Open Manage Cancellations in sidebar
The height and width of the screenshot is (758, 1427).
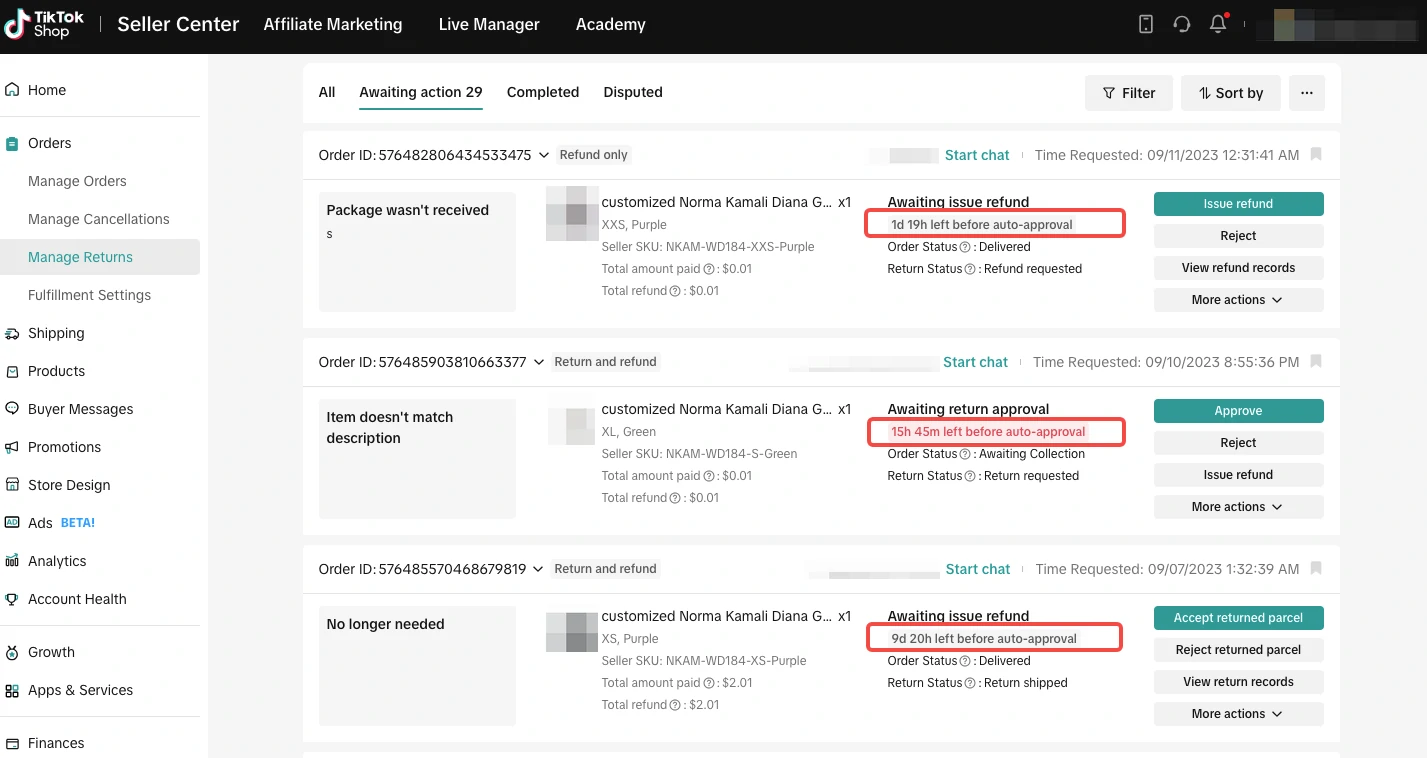pos(98,219)
